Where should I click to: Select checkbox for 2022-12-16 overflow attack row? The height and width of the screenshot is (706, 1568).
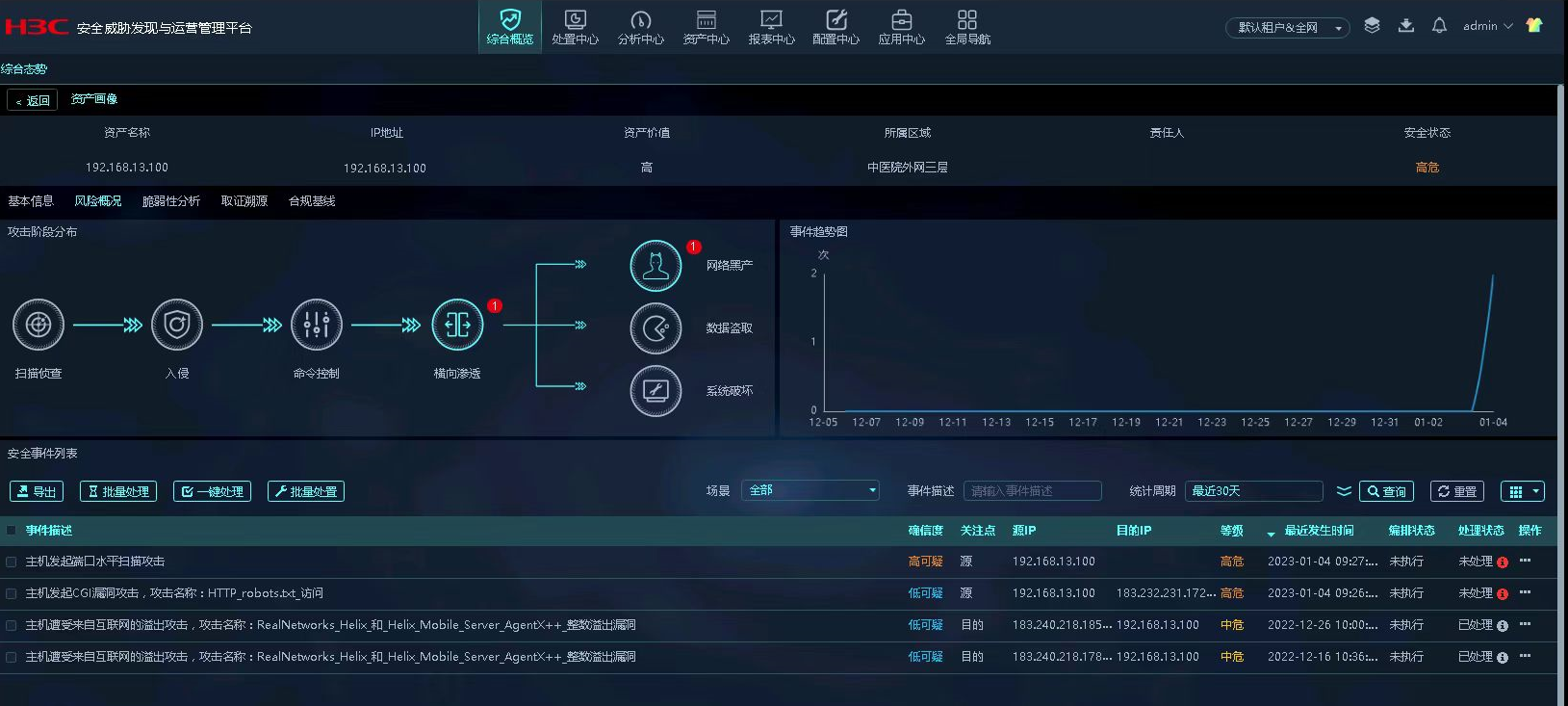click(x=12, y=657)
